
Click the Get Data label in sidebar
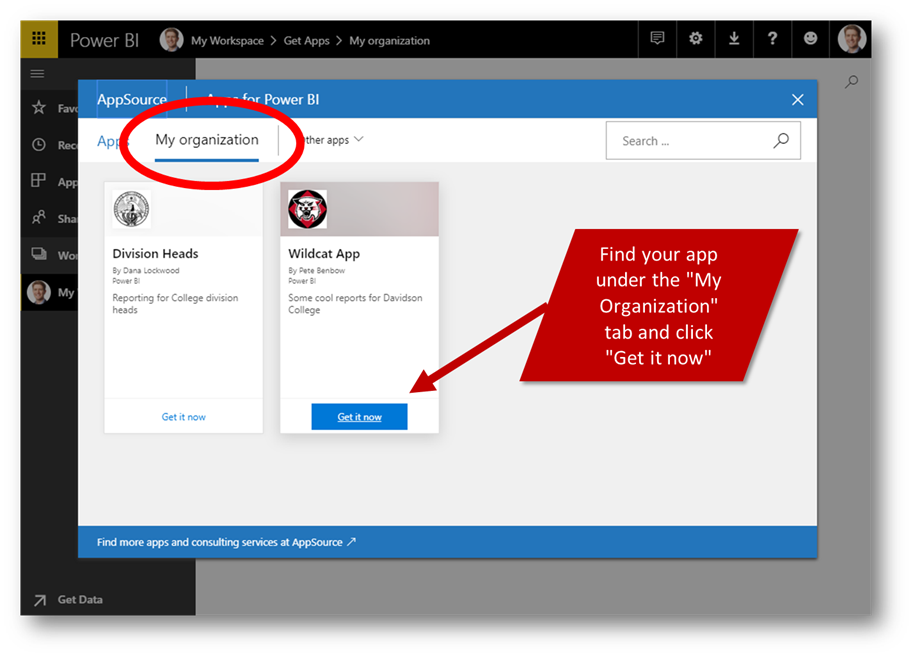point(80,599)
